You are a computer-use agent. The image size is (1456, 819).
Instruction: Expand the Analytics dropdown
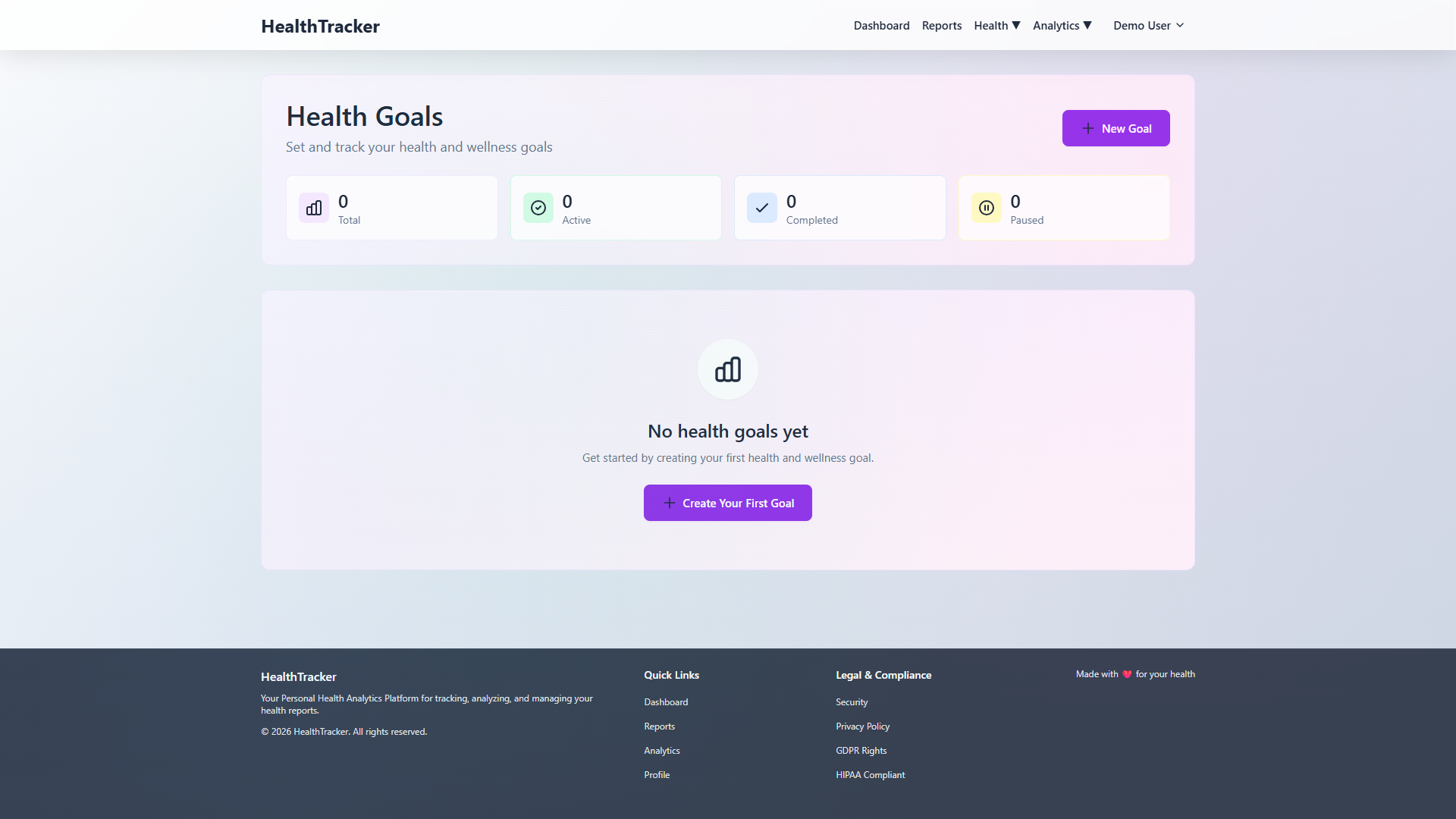1062,25
